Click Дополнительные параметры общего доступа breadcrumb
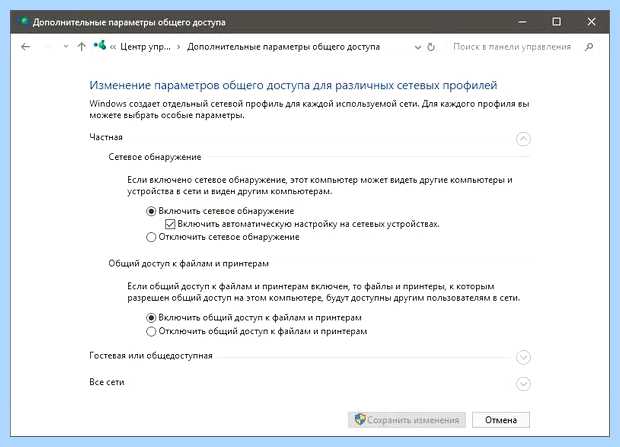This screenshot has width=620, height=447. 283,47
